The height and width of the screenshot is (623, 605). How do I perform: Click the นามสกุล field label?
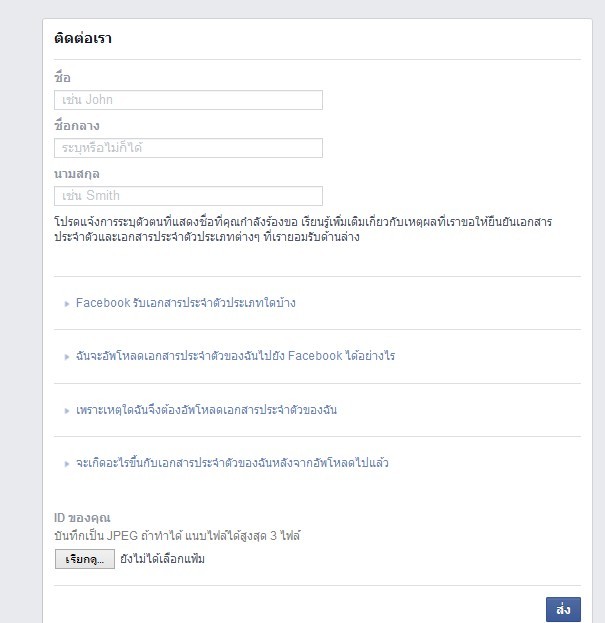pos(76,174)
